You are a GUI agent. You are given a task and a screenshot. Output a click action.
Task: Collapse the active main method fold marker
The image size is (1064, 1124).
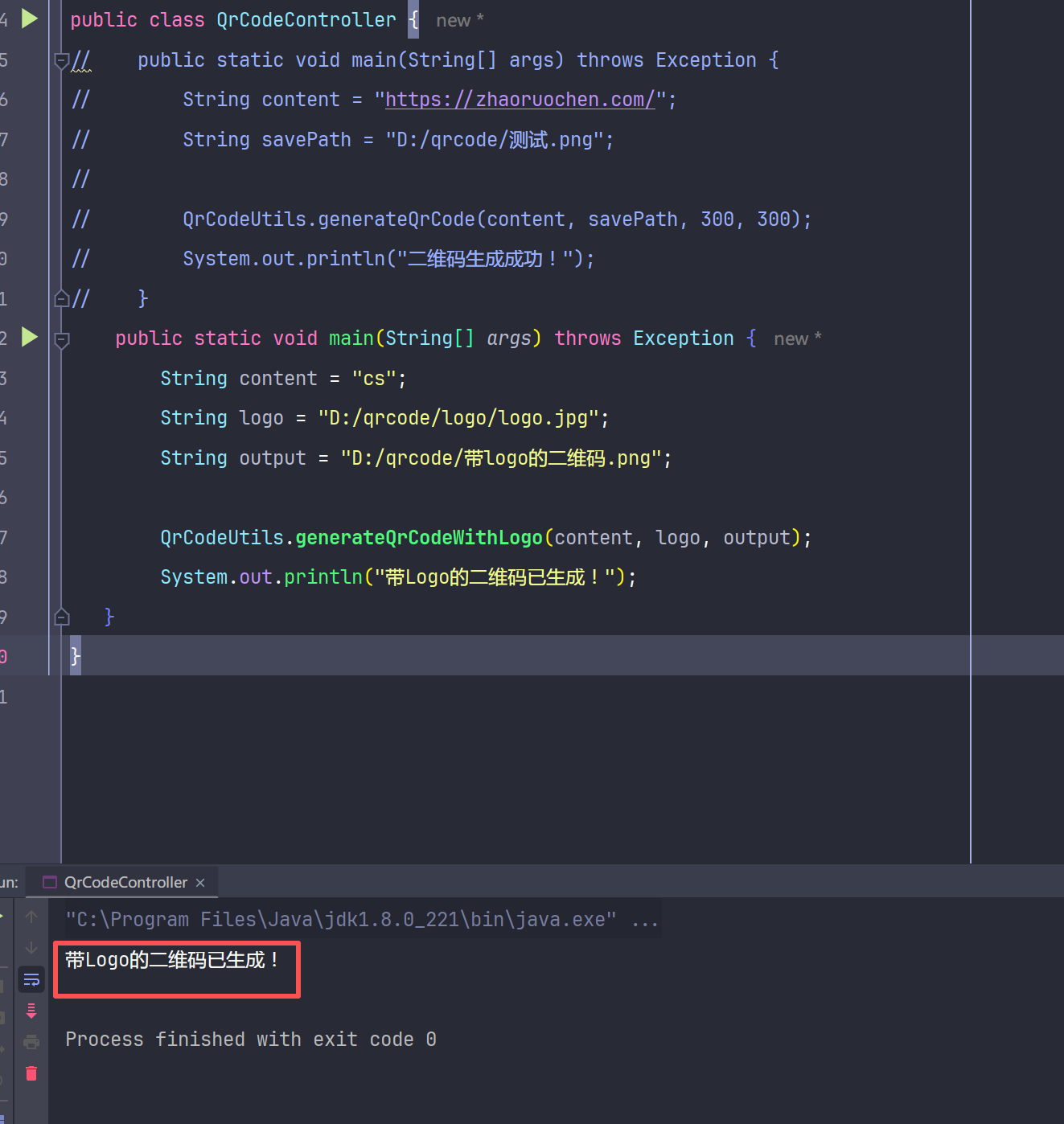pyautogui.click(x=61, y=339)
